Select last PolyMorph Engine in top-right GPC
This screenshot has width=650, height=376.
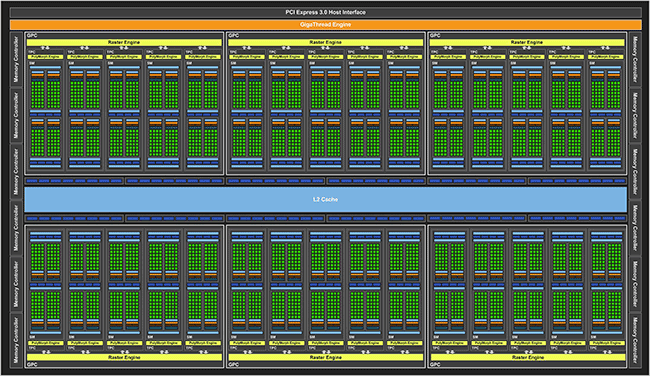[606, 57]
